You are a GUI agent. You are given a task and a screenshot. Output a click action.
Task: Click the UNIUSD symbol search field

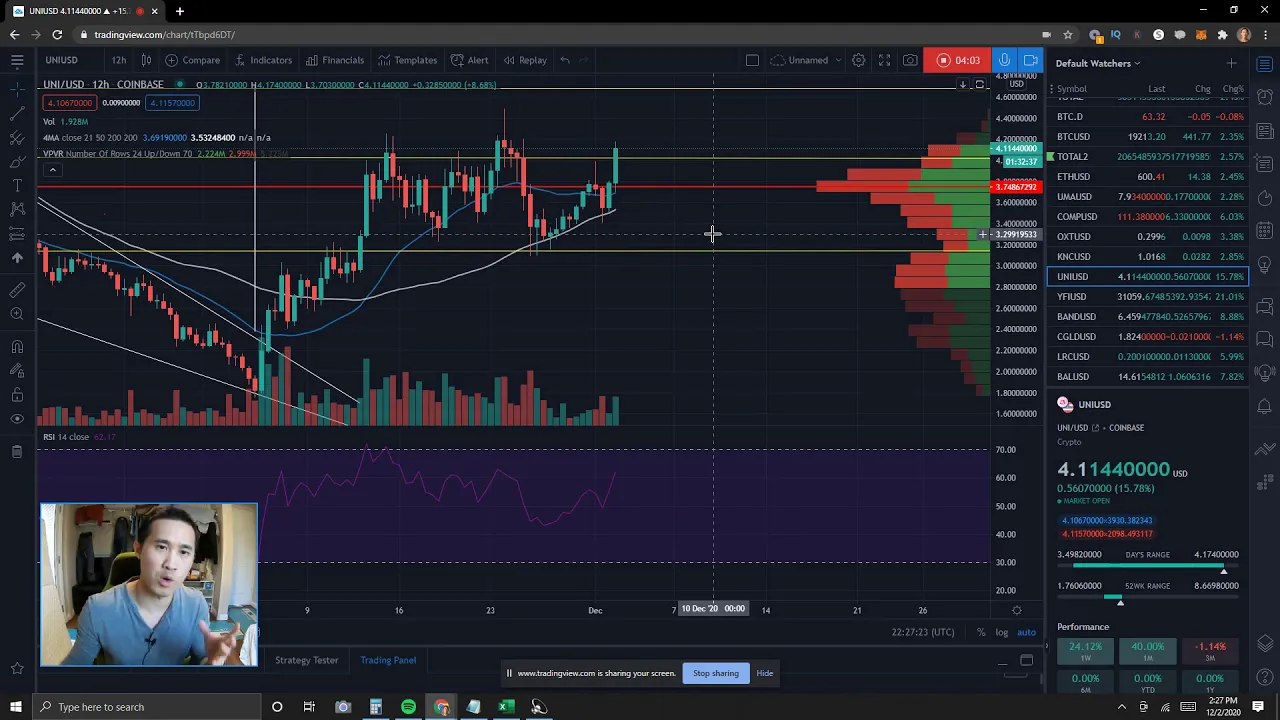[x=62, y=60]
